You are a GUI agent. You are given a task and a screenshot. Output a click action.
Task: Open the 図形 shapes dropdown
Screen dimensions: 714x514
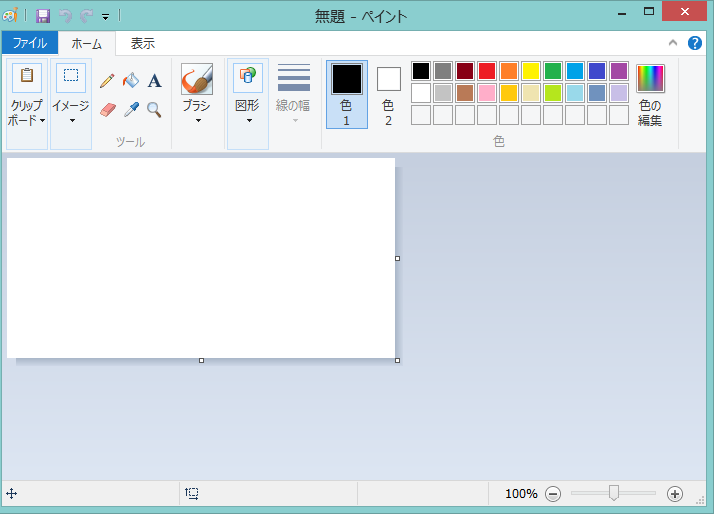(248, 104)
